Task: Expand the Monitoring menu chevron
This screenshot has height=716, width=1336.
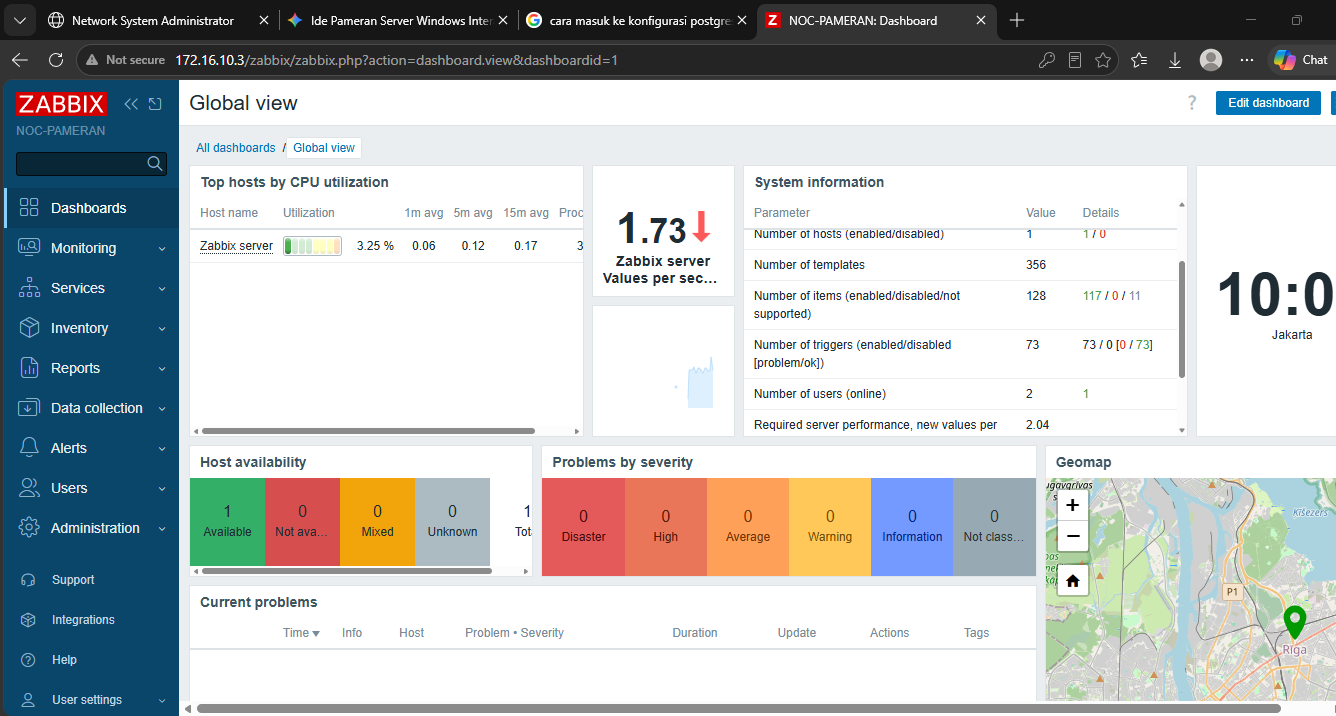Action: click(x=162, y=249)
